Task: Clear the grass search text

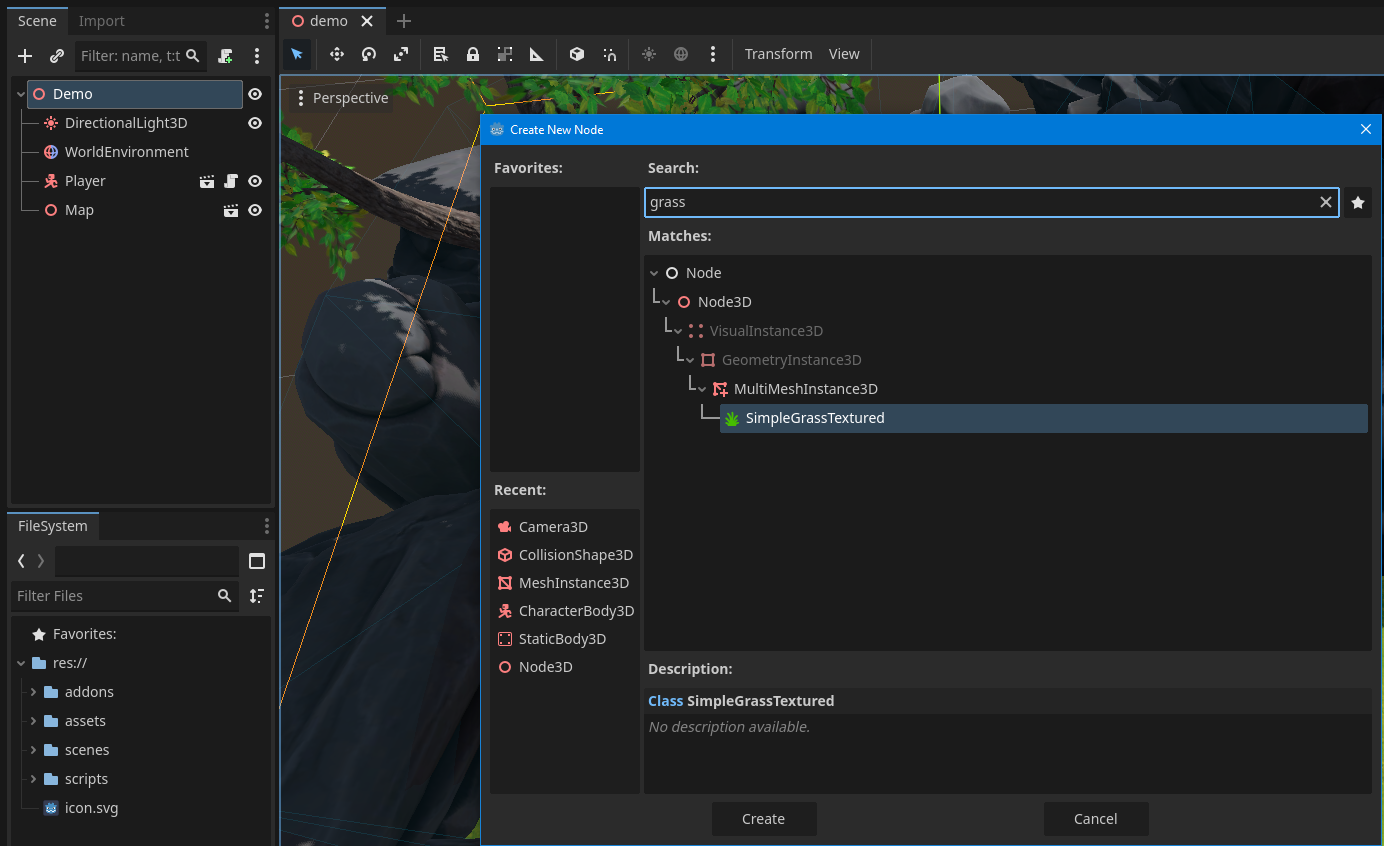Action: pyautogui.click(x=1326, y=202)
